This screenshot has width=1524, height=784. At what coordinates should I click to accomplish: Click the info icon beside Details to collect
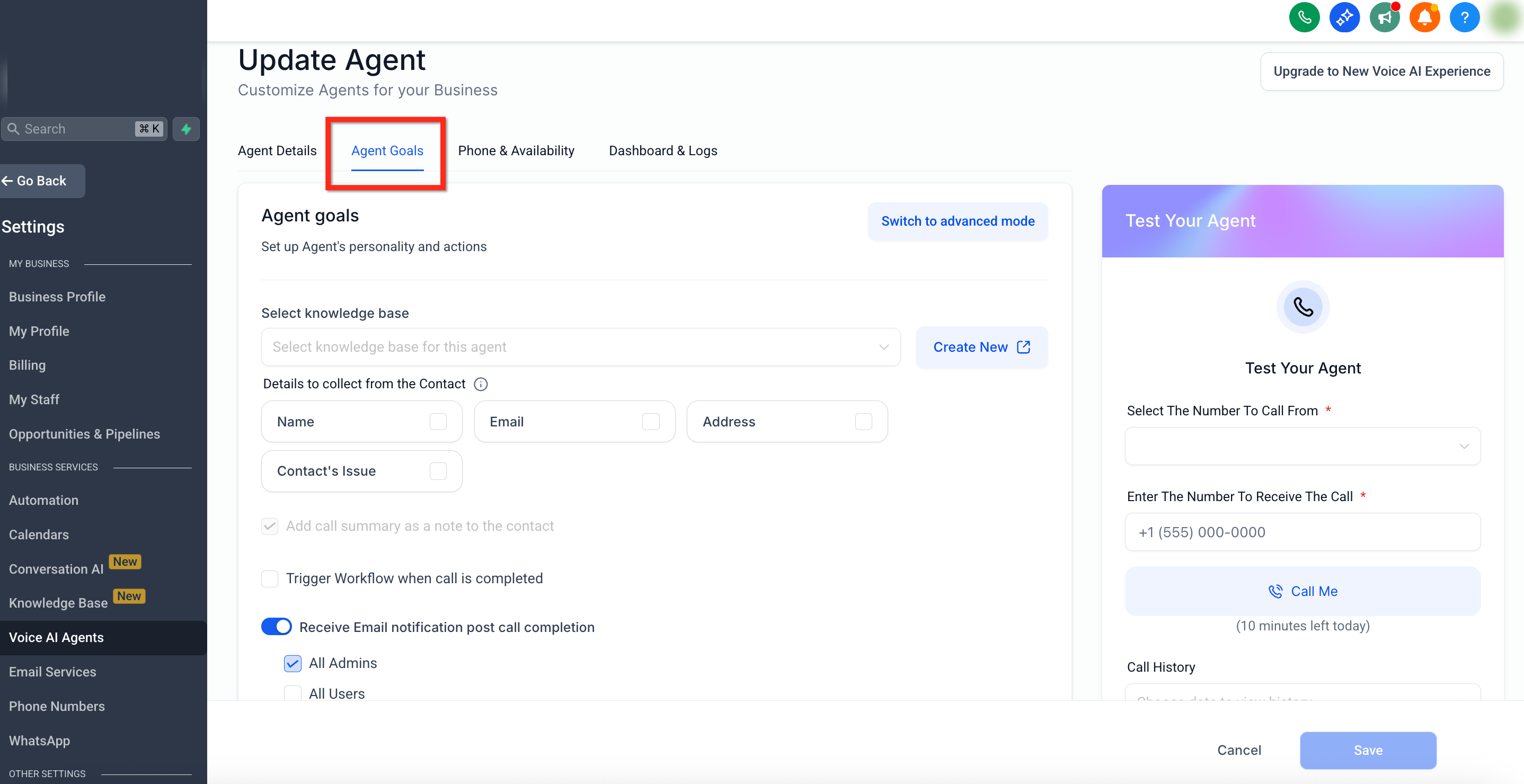481,384
